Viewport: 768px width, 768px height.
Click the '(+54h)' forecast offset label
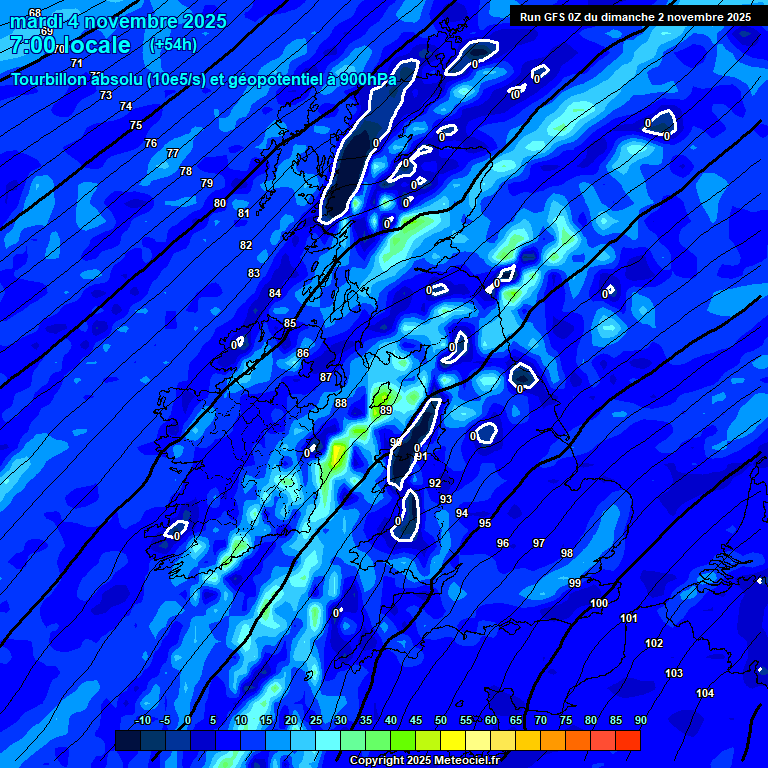click(x=173, y=45)
